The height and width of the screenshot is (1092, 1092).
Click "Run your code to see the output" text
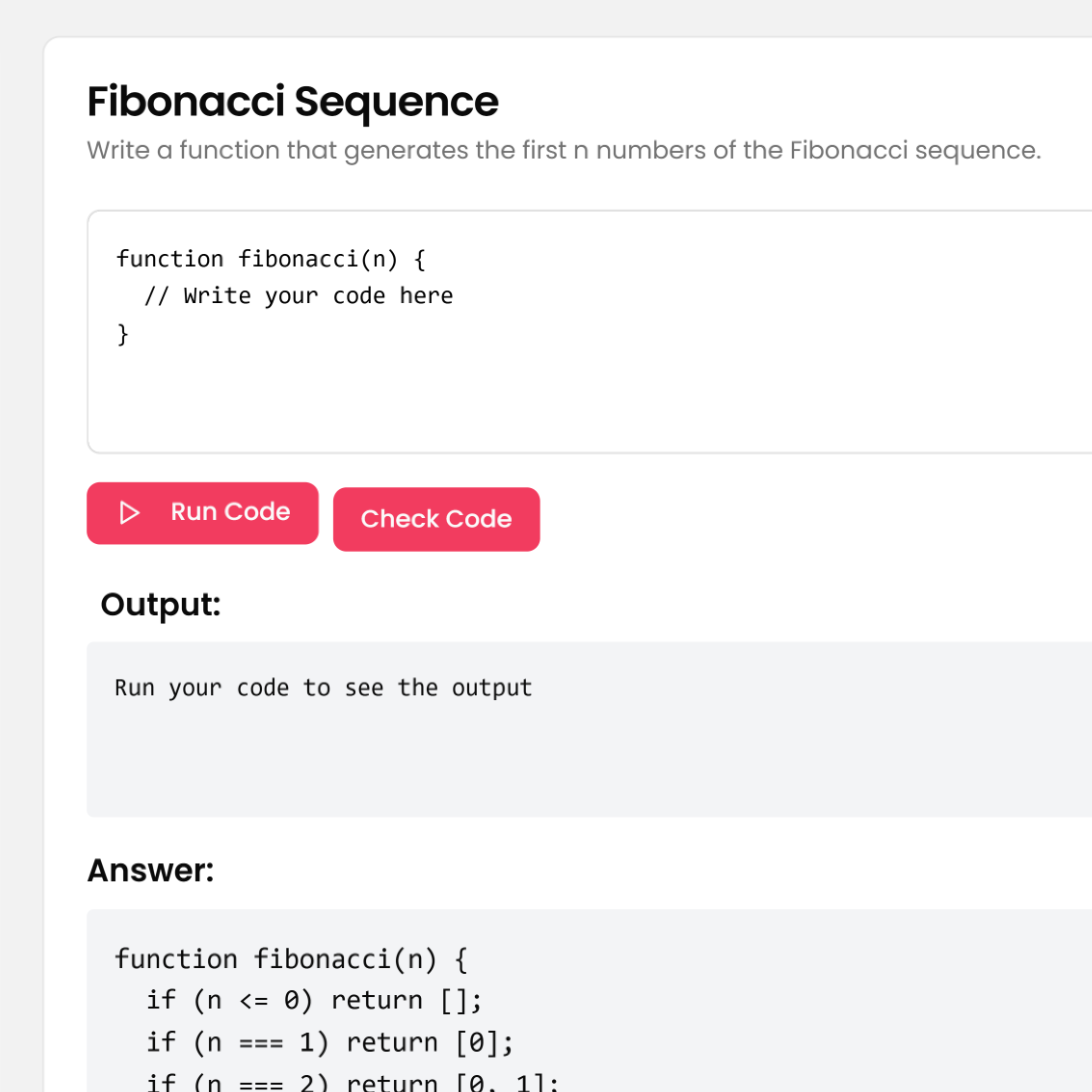coord(323,687)
